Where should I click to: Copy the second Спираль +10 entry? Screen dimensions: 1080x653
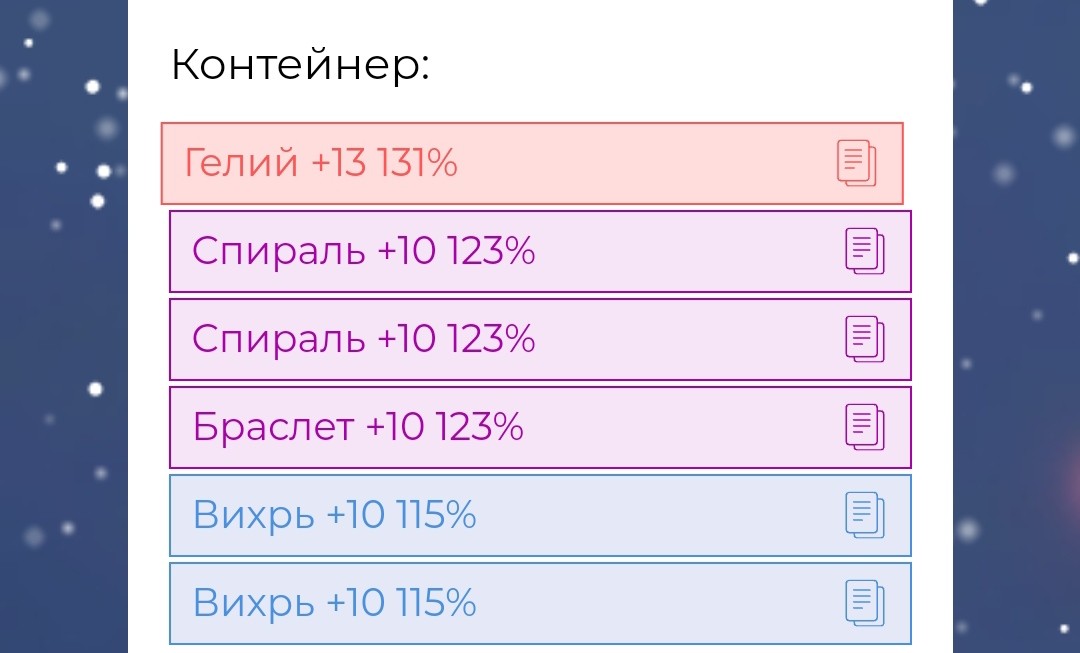click(865, 339)
